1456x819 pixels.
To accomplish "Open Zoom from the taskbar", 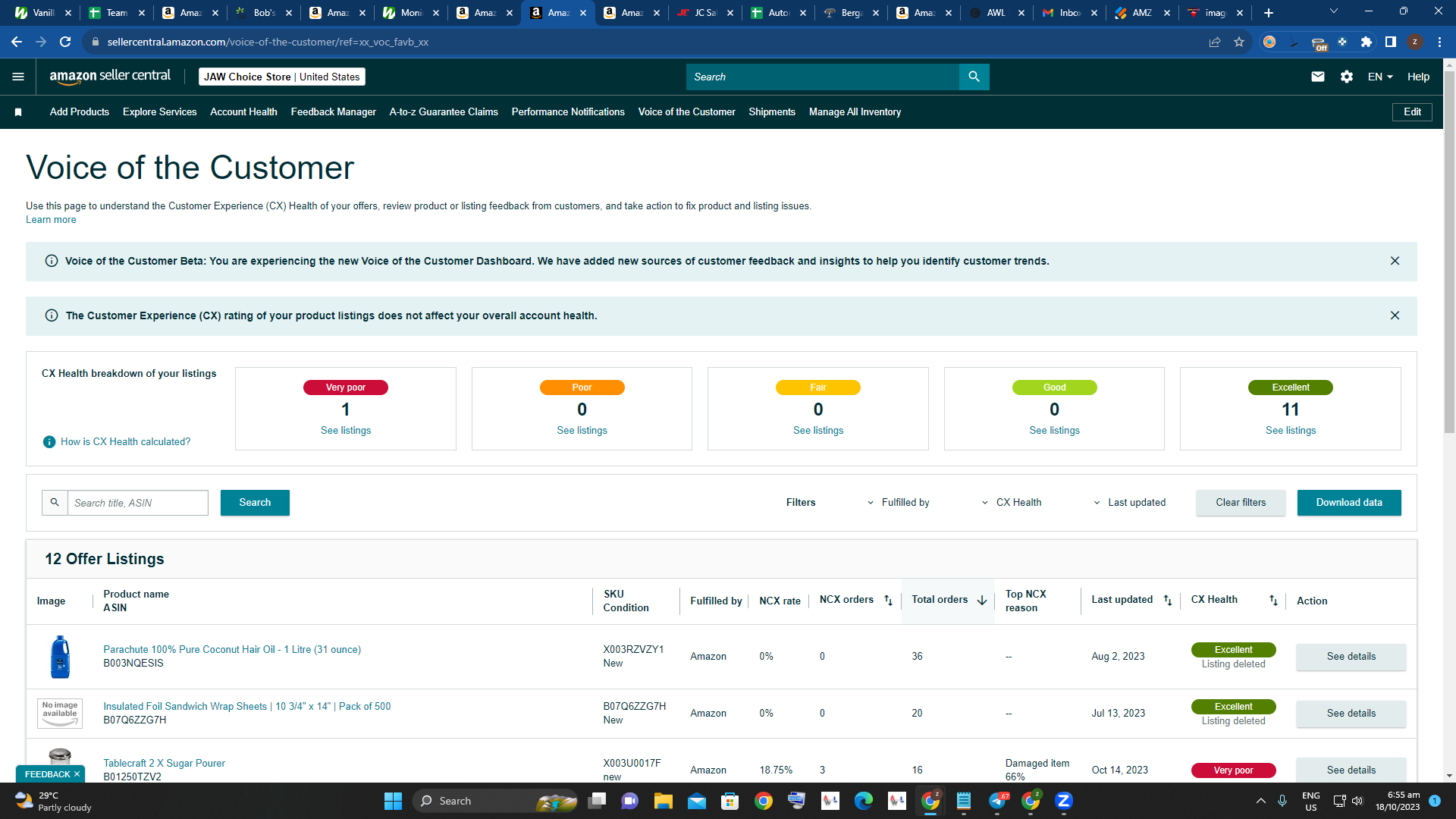I will 1064,801.
